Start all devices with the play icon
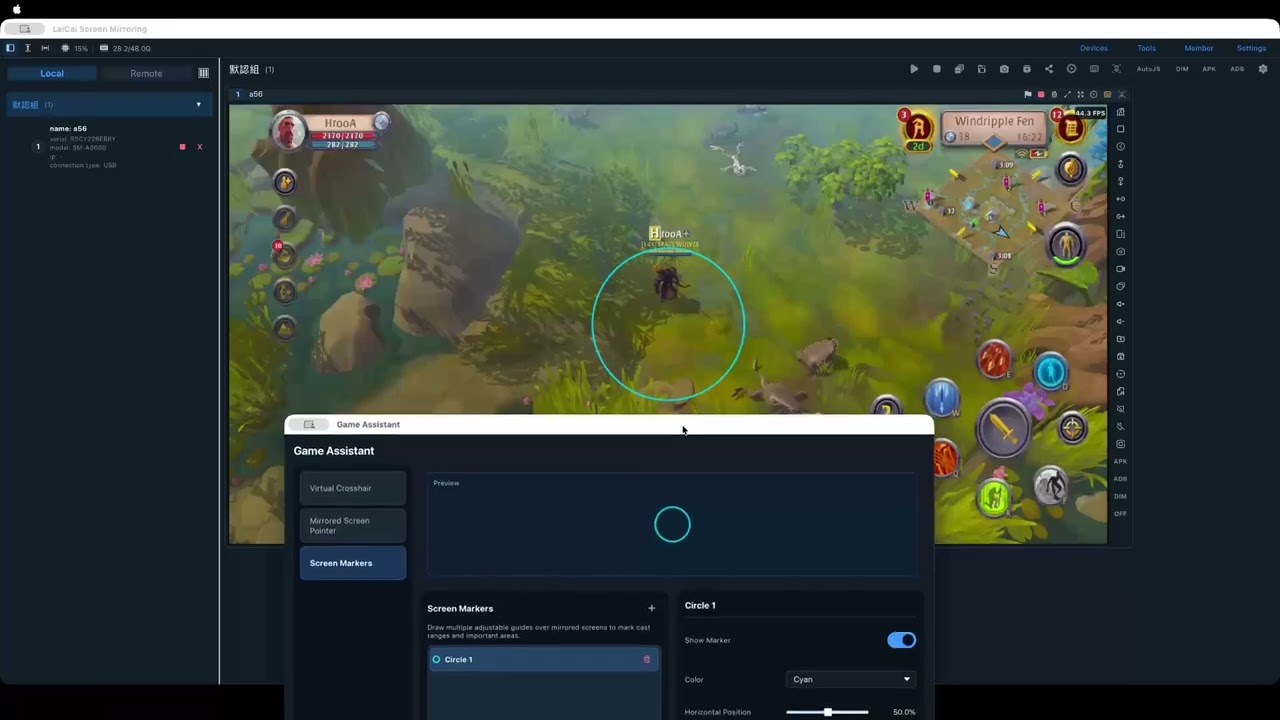The width and height of the screenshot is (1280, 720). pyautogui.click(x=914, y=69)
